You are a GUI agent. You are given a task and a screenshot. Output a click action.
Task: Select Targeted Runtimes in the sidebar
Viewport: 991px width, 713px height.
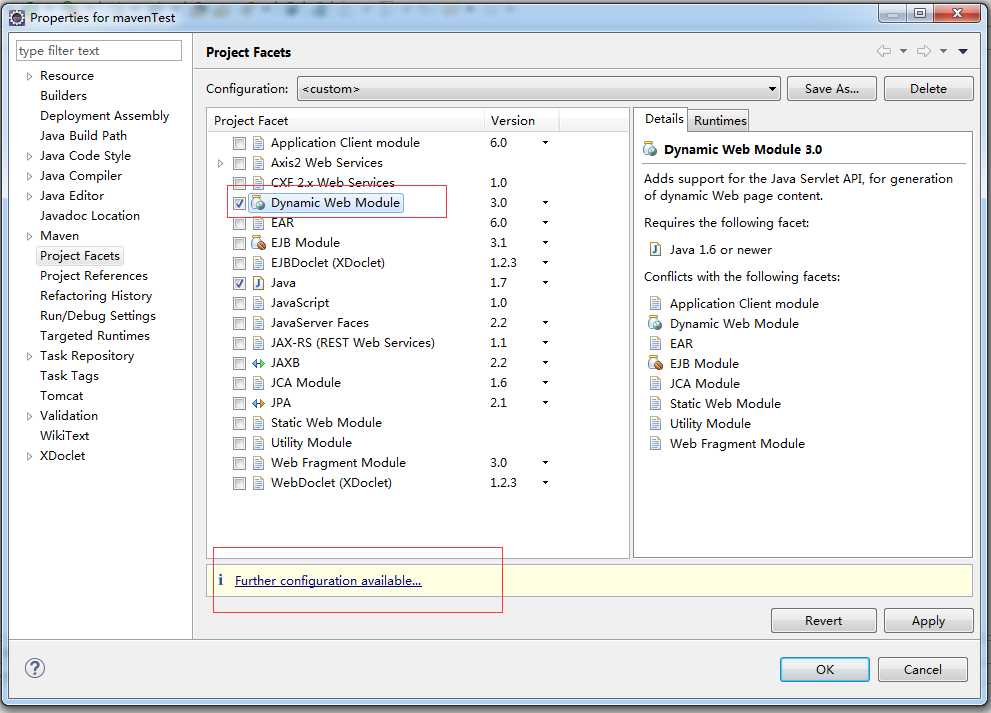[x=95, y=336]
